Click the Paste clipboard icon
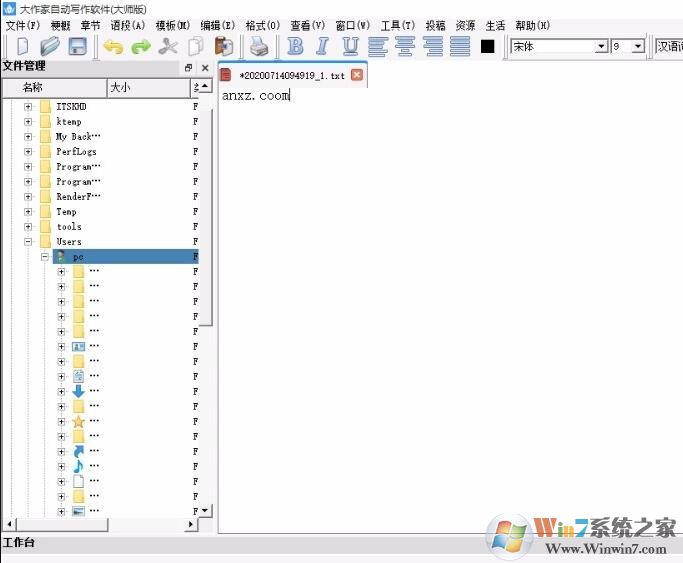683x563 pixels. pyautogui.click(x=224, y=46)
